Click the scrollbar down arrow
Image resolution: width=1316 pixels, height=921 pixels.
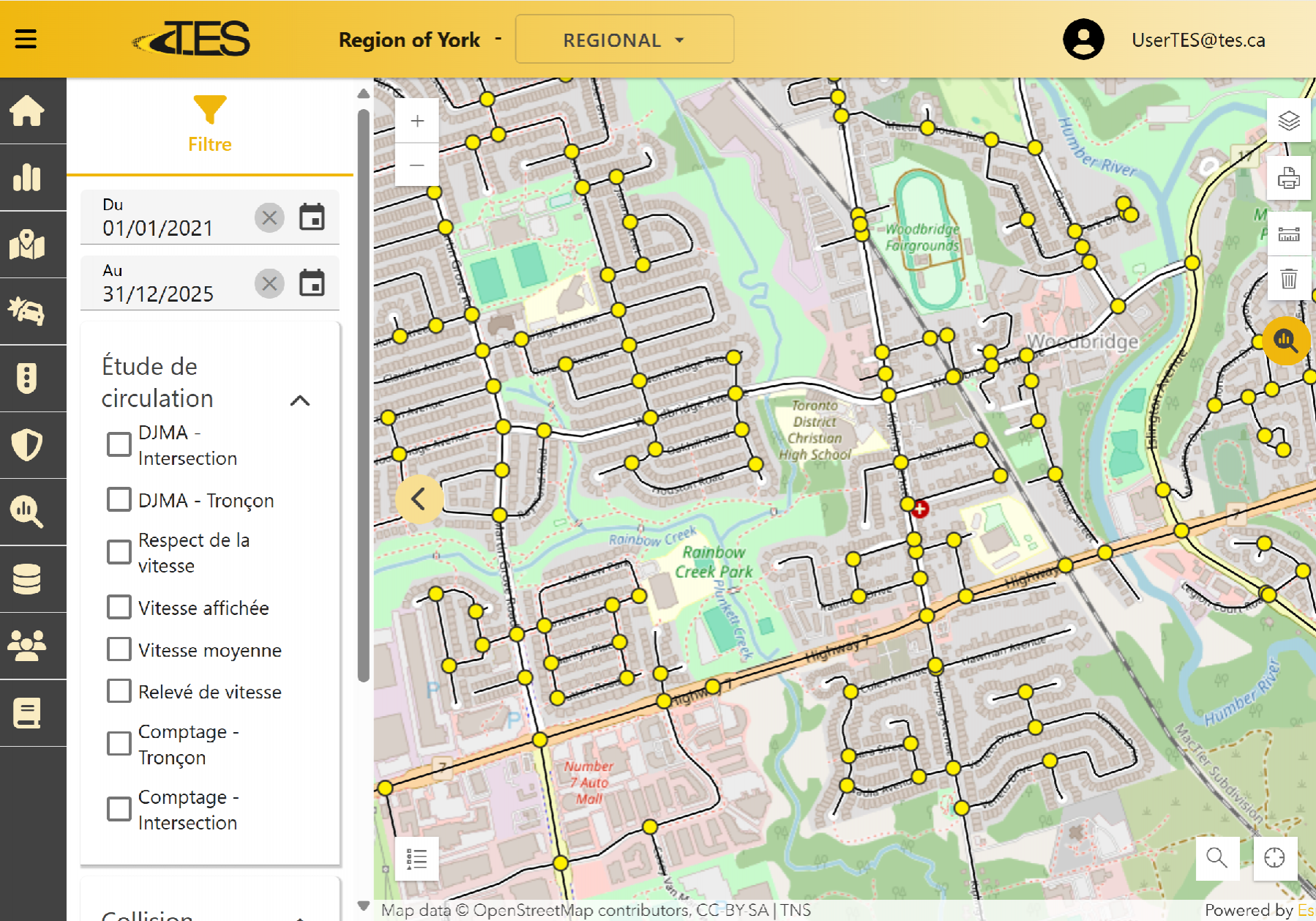[x=363, y=906]
